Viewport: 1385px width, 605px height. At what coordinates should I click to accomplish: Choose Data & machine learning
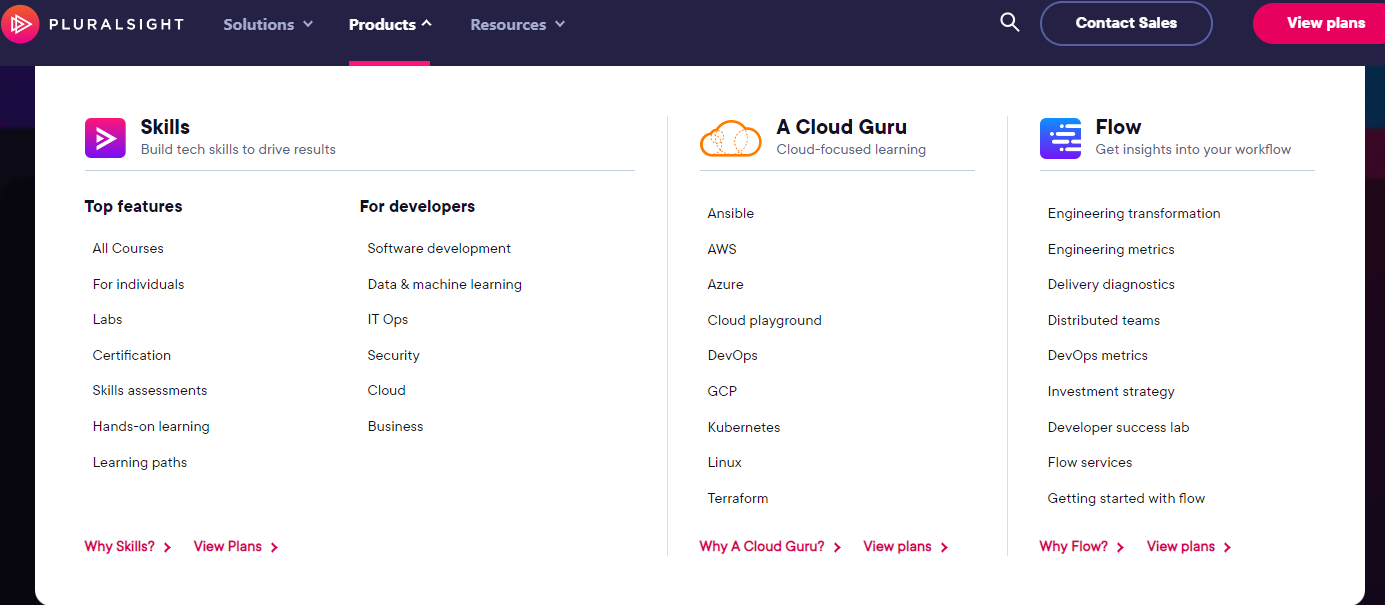click(444, 284)
